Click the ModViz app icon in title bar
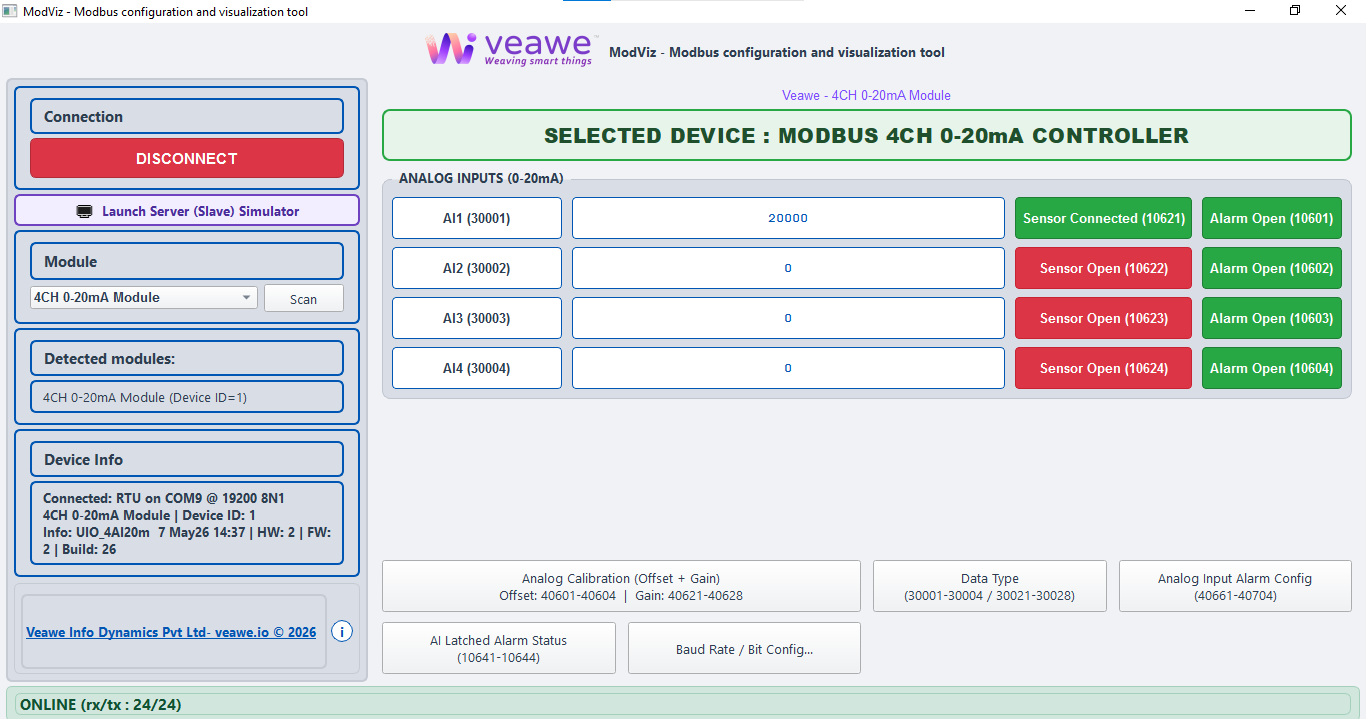Image resolution: width=1366 pixels, height=719 pixels. click(x=10, y=12)
